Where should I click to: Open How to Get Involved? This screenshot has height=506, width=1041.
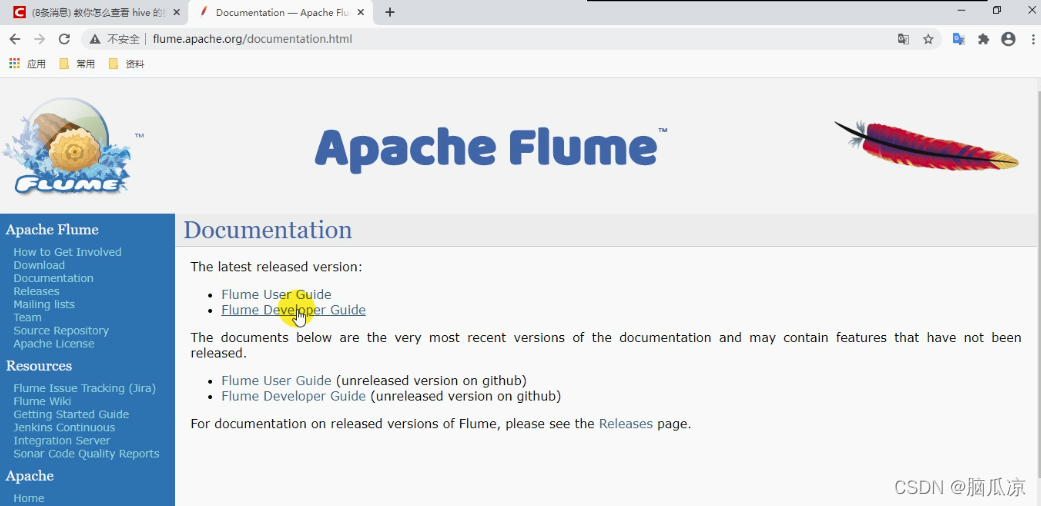[67, 252]
